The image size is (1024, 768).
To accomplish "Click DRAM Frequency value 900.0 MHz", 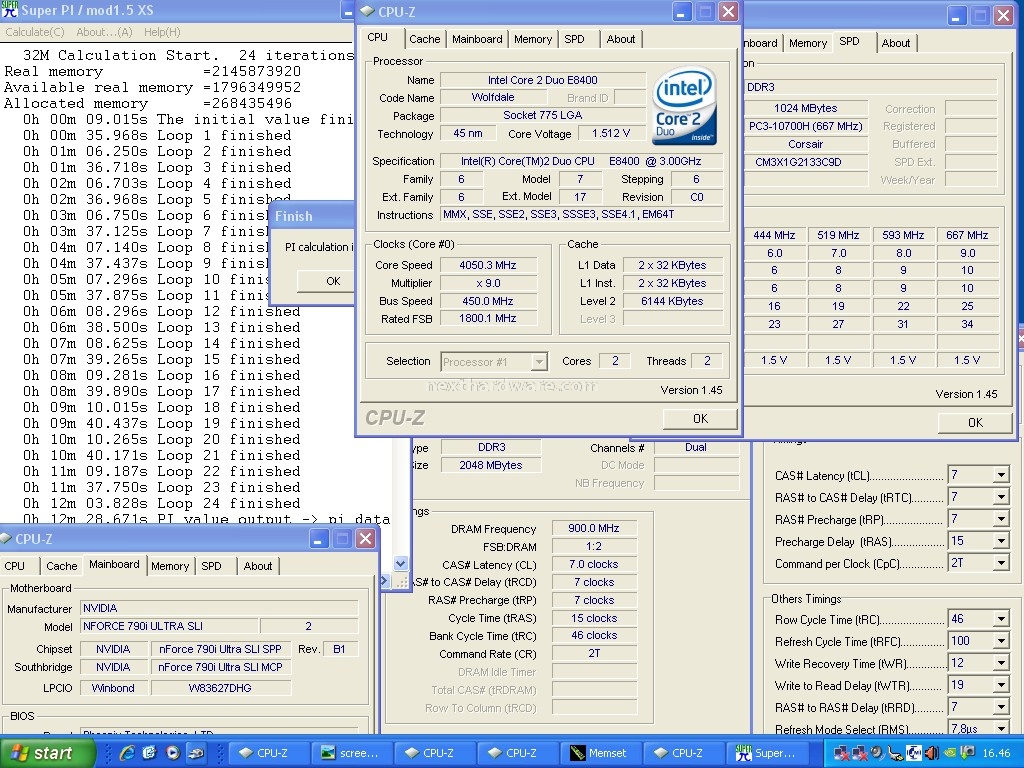I will point(594,528).
